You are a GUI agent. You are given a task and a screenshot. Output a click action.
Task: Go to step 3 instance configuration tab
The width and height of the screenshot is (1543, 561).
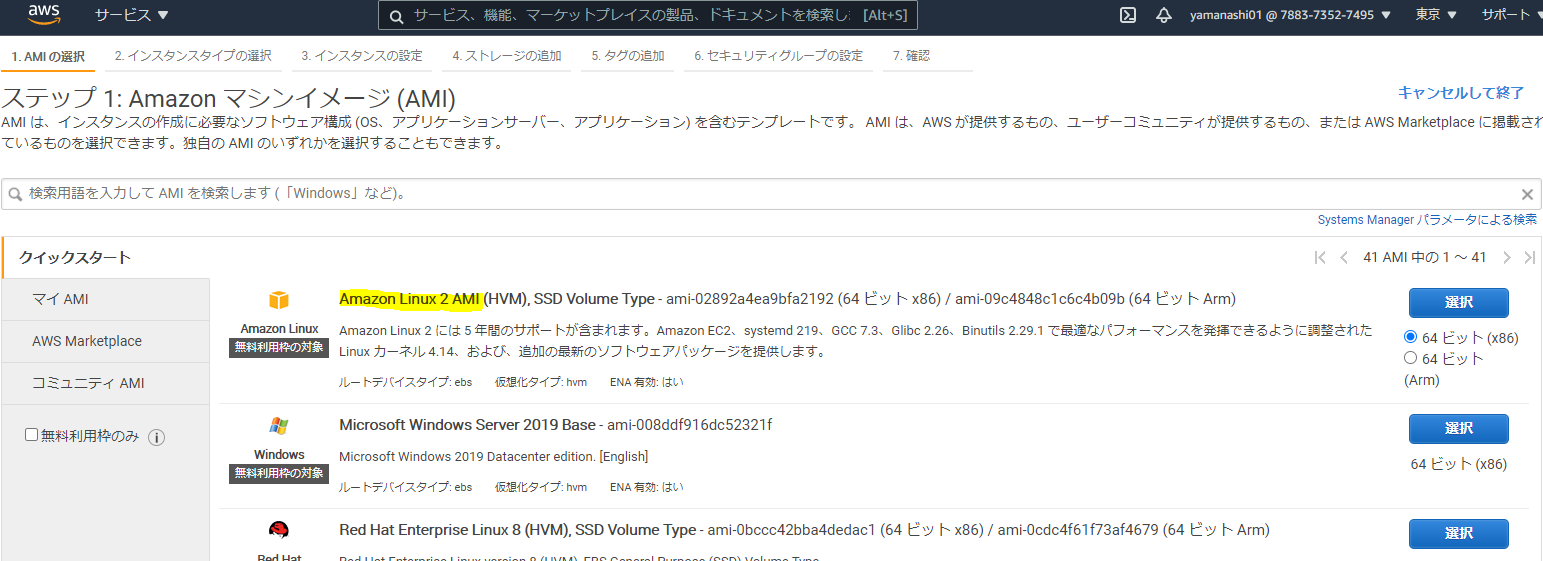362,56
